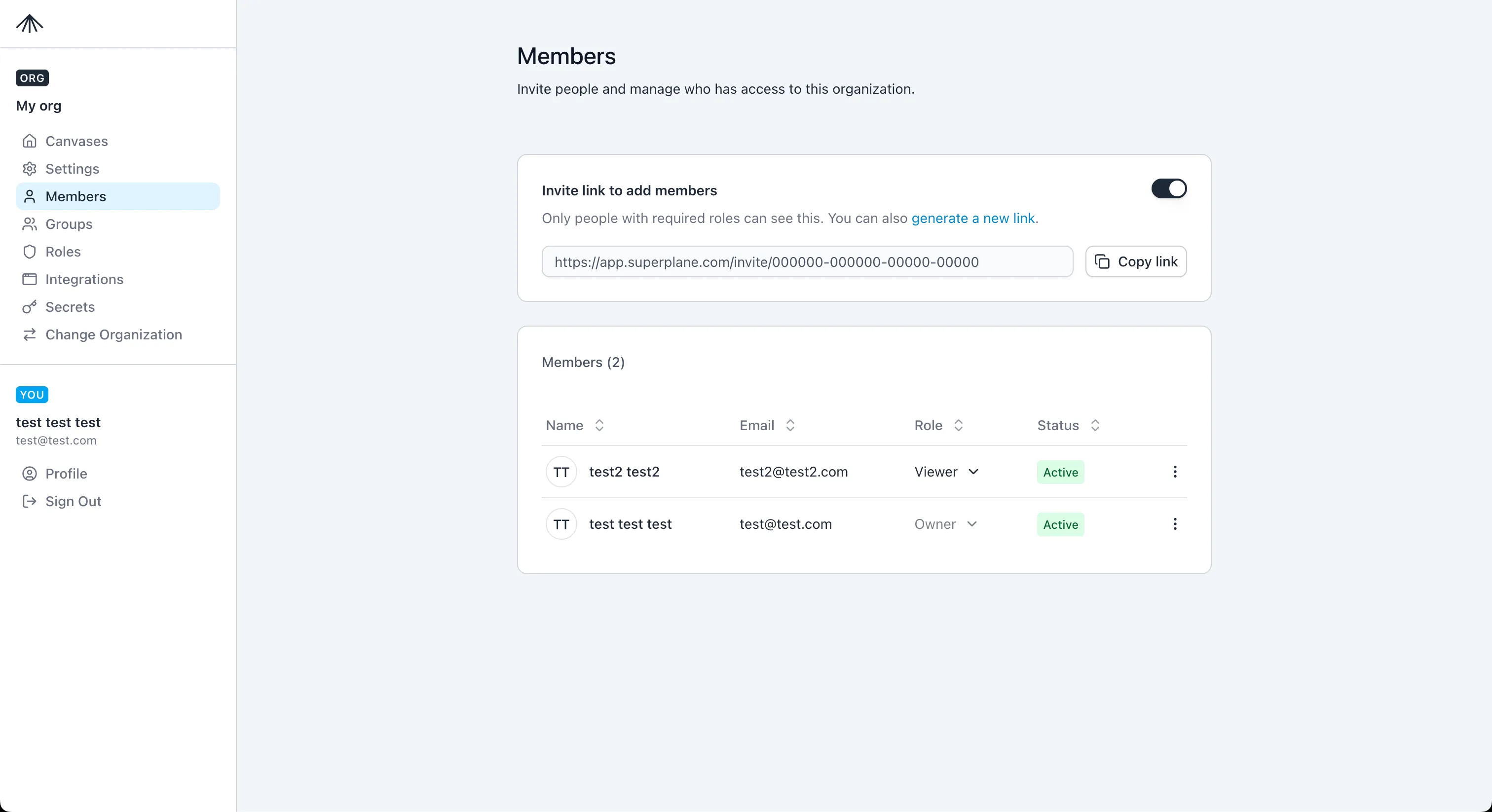Click the Roles shield icon

point(30,252)
